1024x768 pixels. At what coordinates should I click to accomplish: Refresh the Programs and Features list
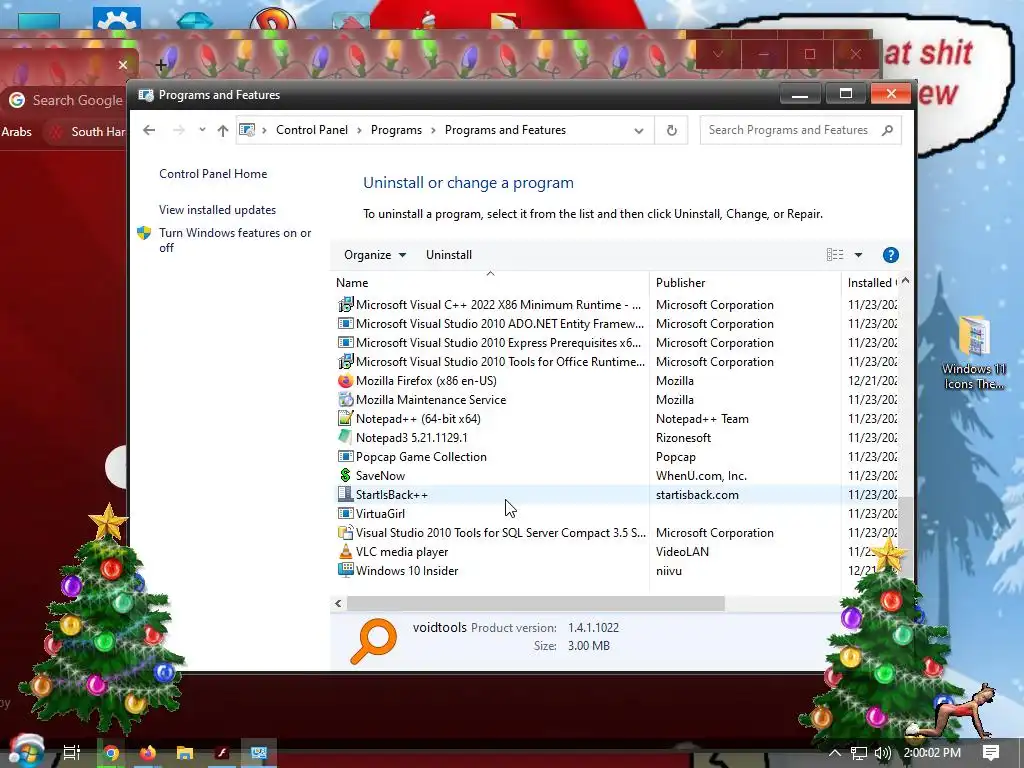pos(671,130)
